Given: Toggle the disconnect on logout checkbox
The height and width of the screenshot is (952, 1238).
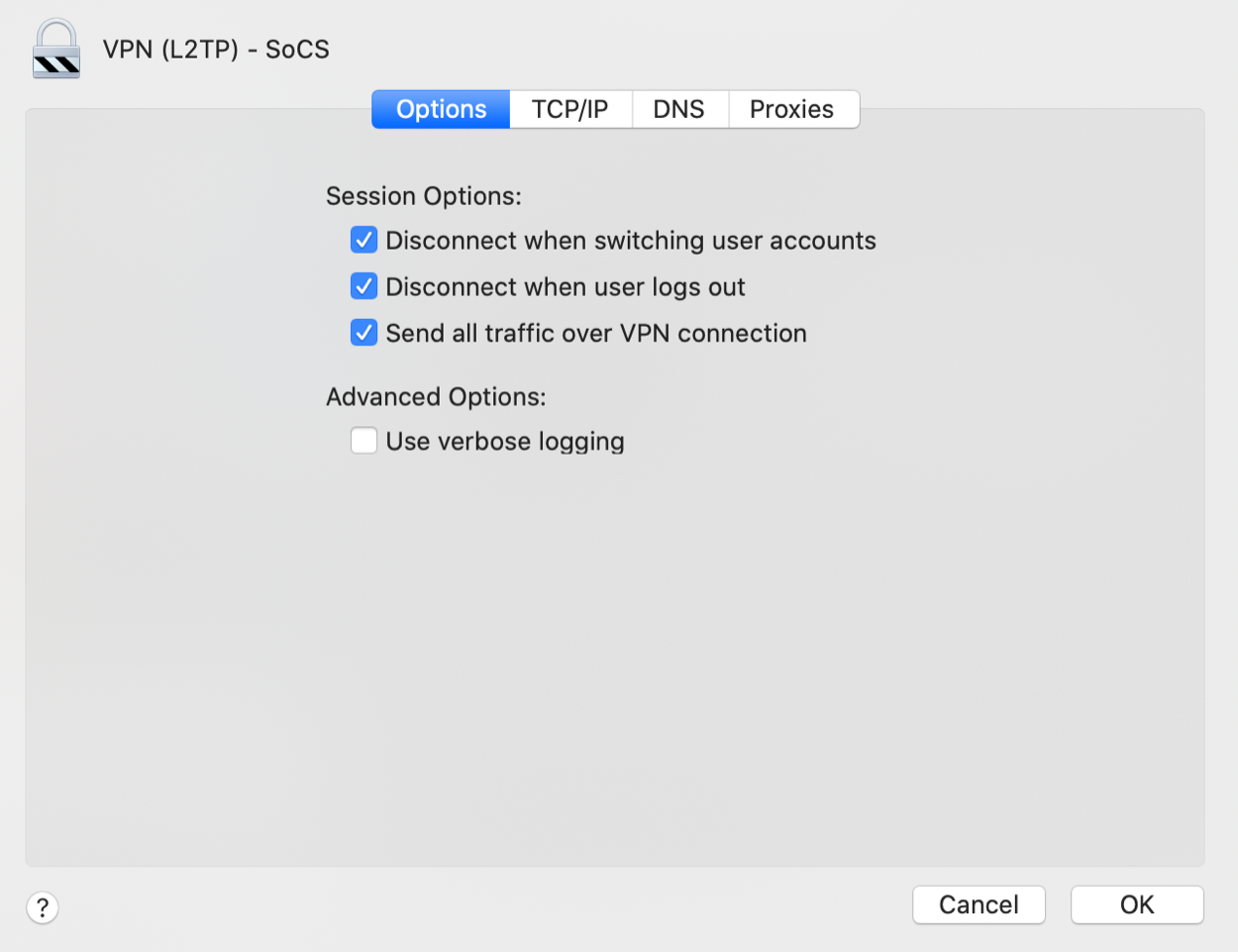Looking at the screenshot, I should [x=364, y=287].
